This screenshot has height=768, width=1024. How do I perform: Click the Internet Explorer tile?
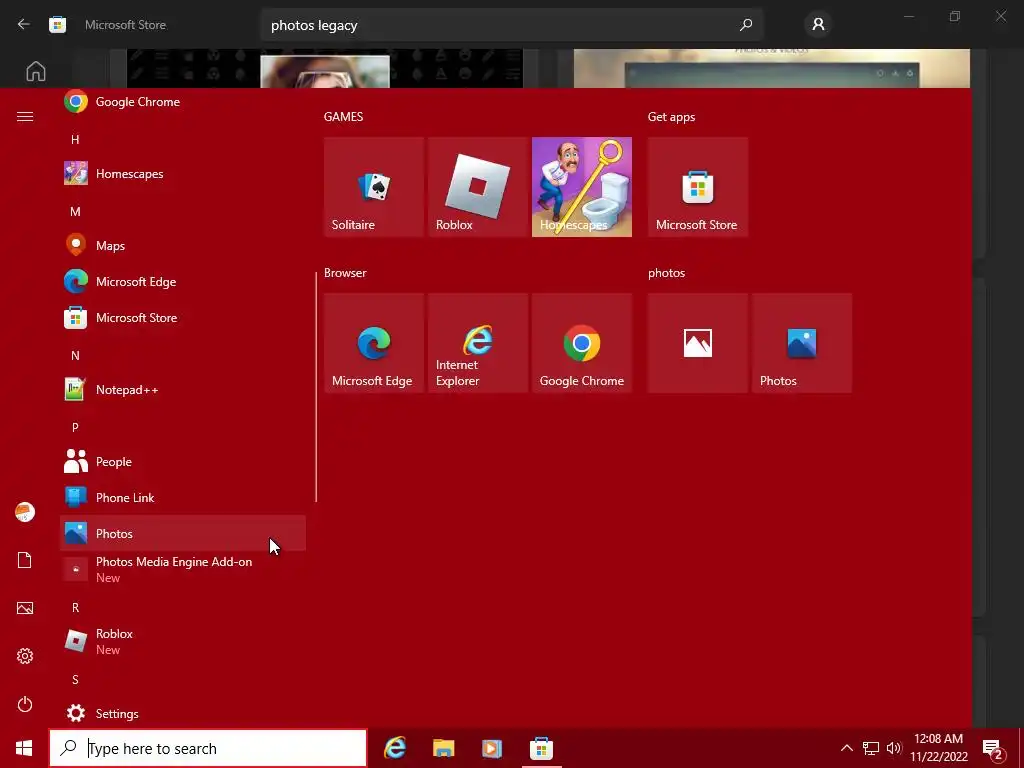tap(477, 343)
